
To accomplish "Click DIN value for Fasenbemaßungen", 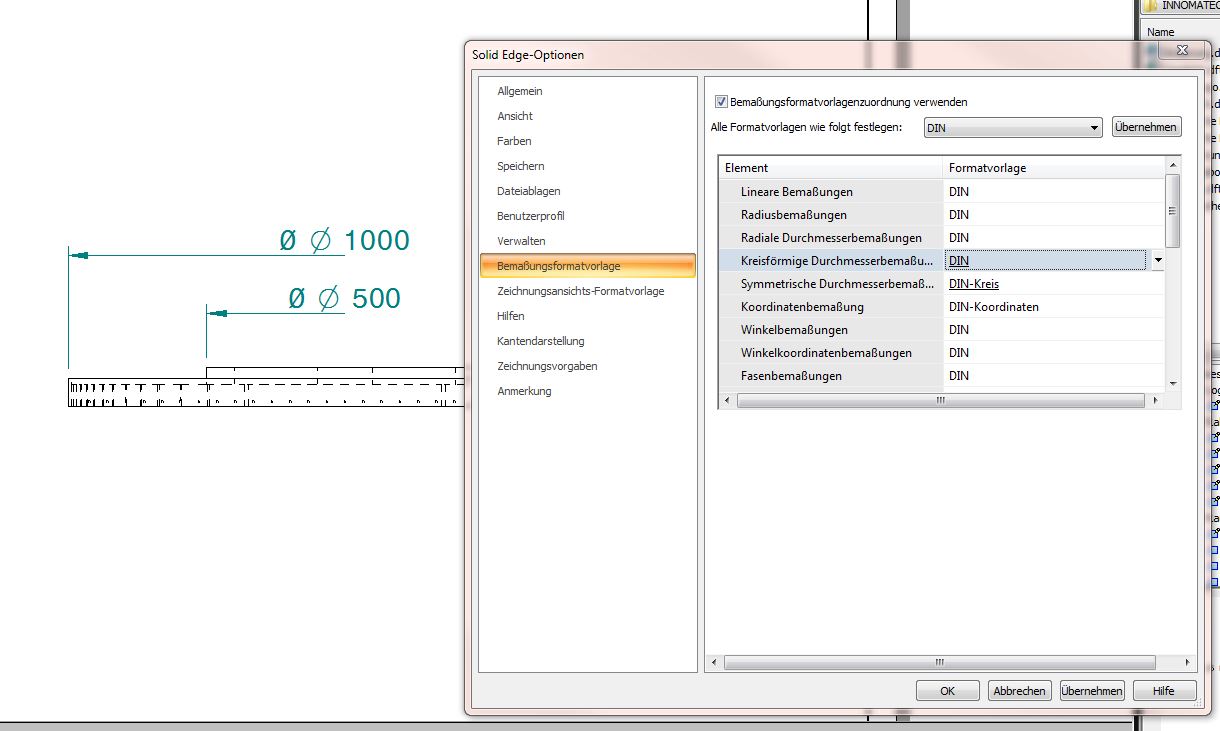I will [x=959, y=375].
